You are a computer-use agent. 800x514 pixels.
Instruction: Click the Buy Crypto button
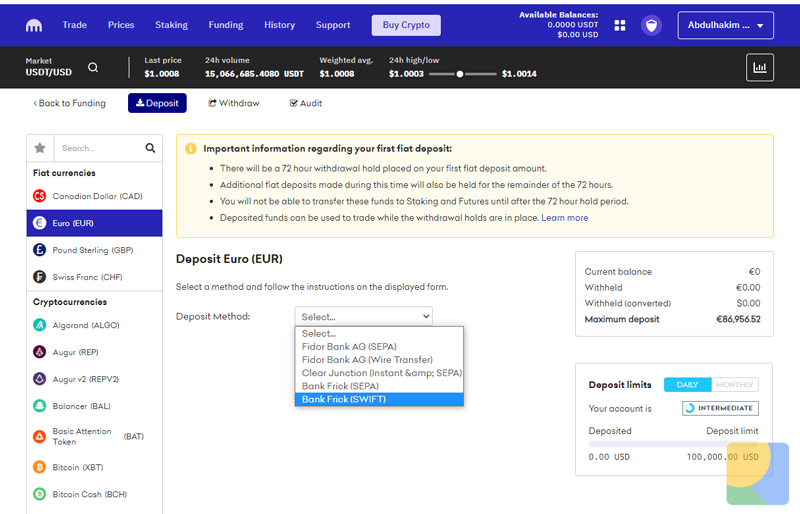406,25
